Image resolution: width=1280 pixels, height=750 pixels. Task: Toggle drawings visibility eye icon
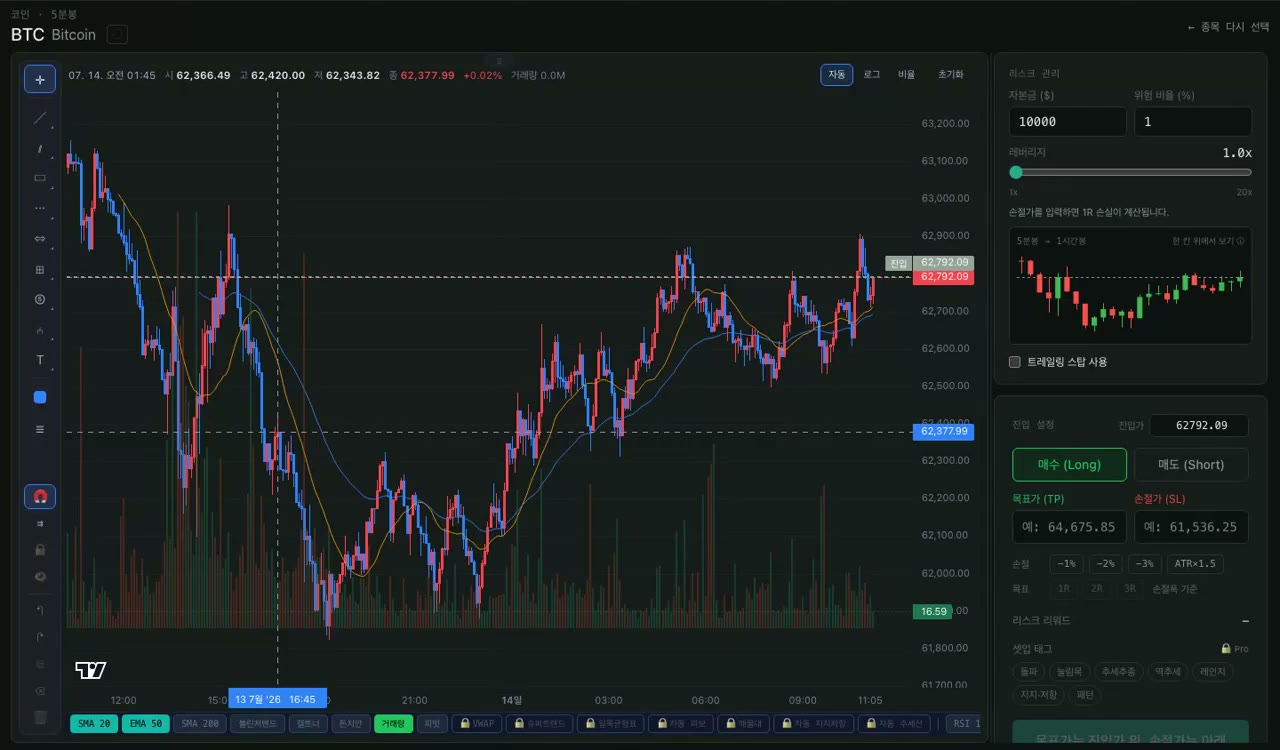click(40, 576)
